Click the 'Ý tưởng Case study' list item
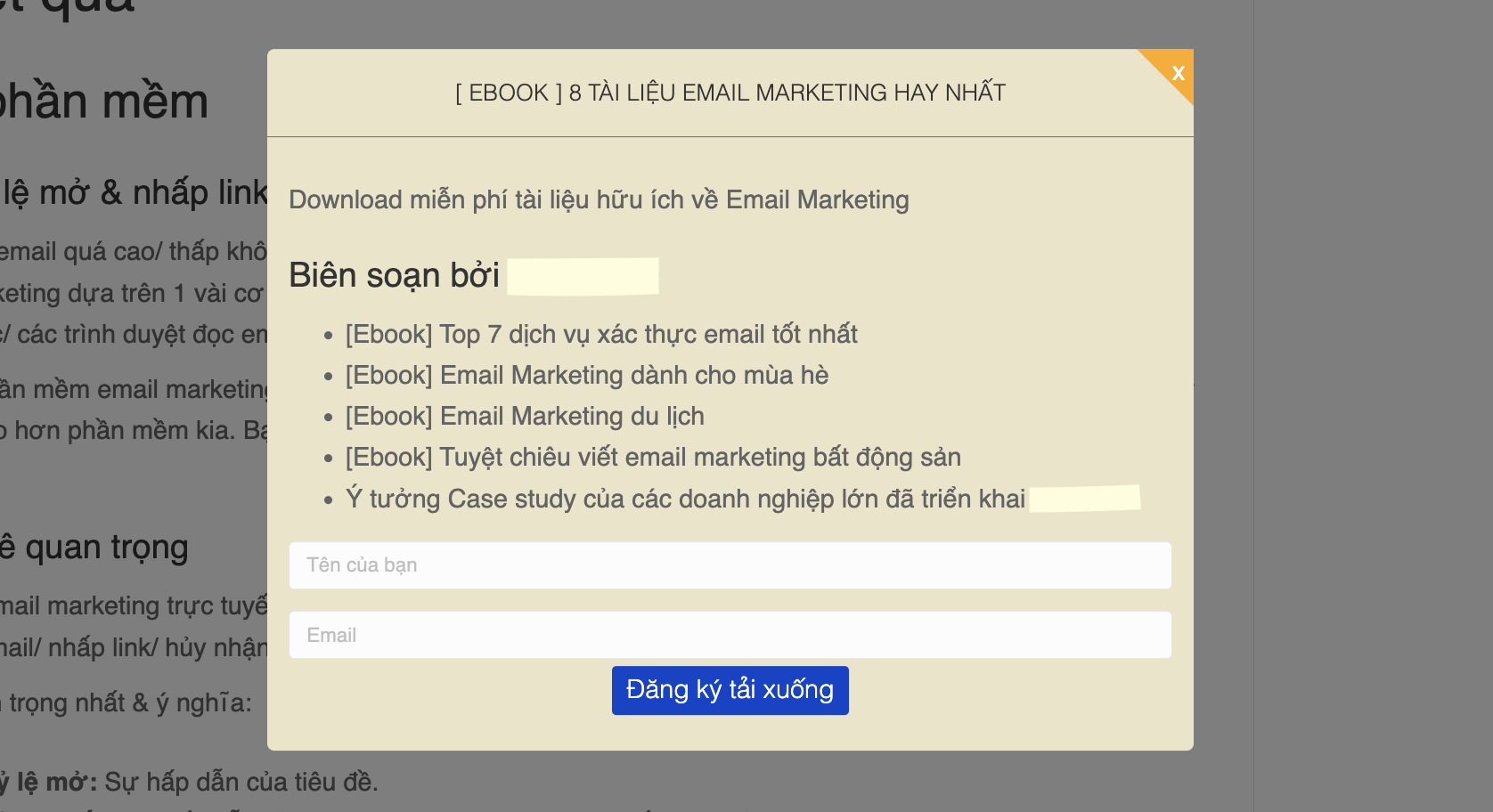This screenshot has height=812, width=1493. (x=685, y=499)
